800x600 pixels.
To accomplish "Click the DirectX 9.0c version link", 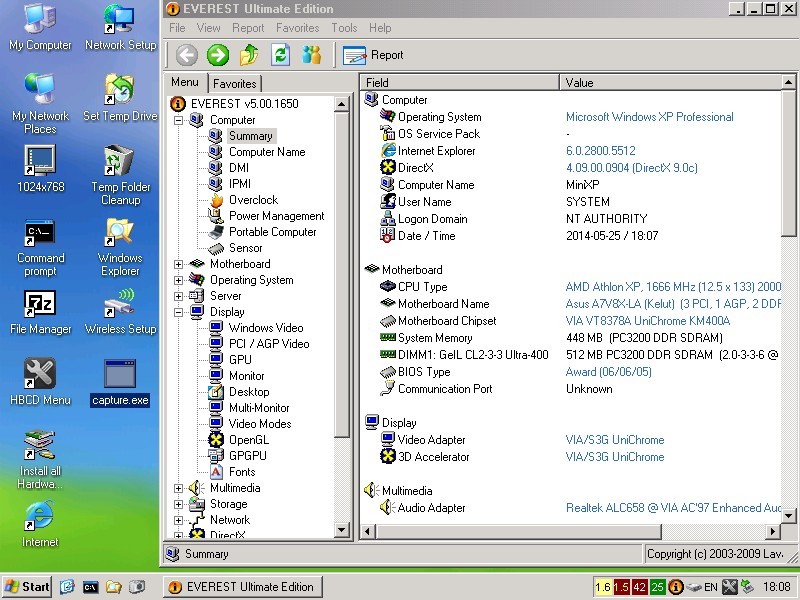I will point(632,168).
